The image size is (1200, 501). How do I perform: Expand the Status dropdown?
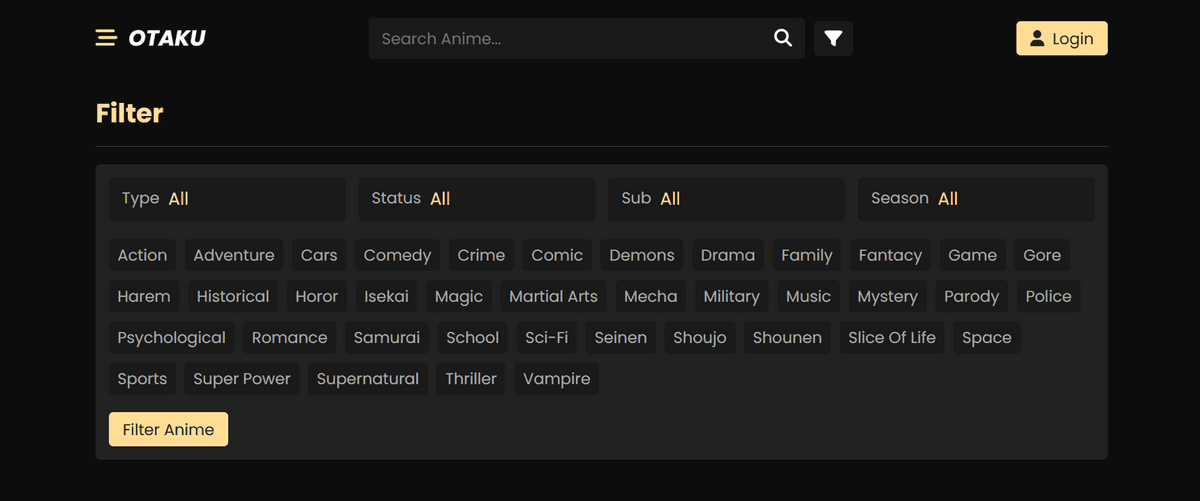(477, 199)
